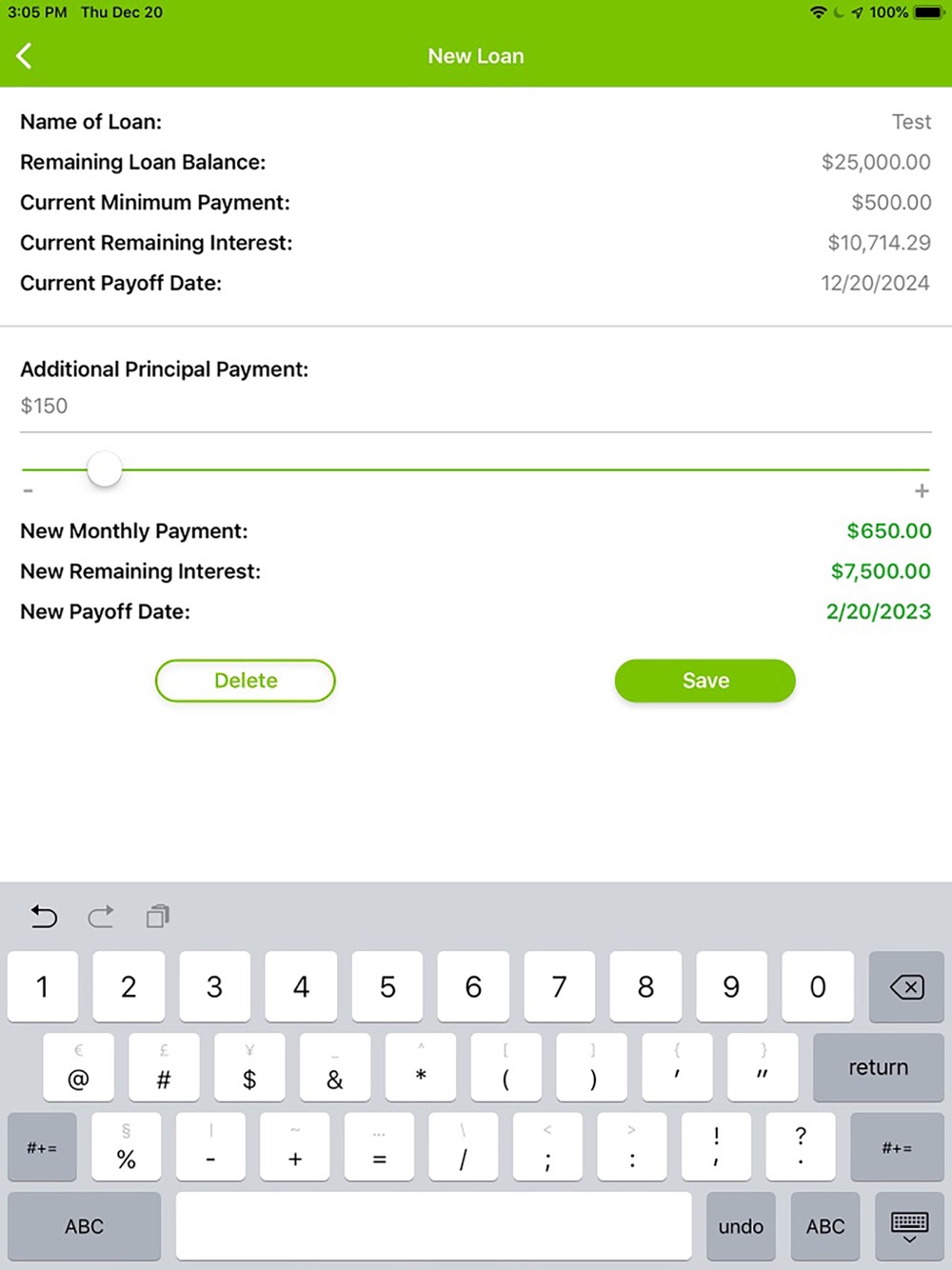Tap the dollar sign key

coord(249,1067)
